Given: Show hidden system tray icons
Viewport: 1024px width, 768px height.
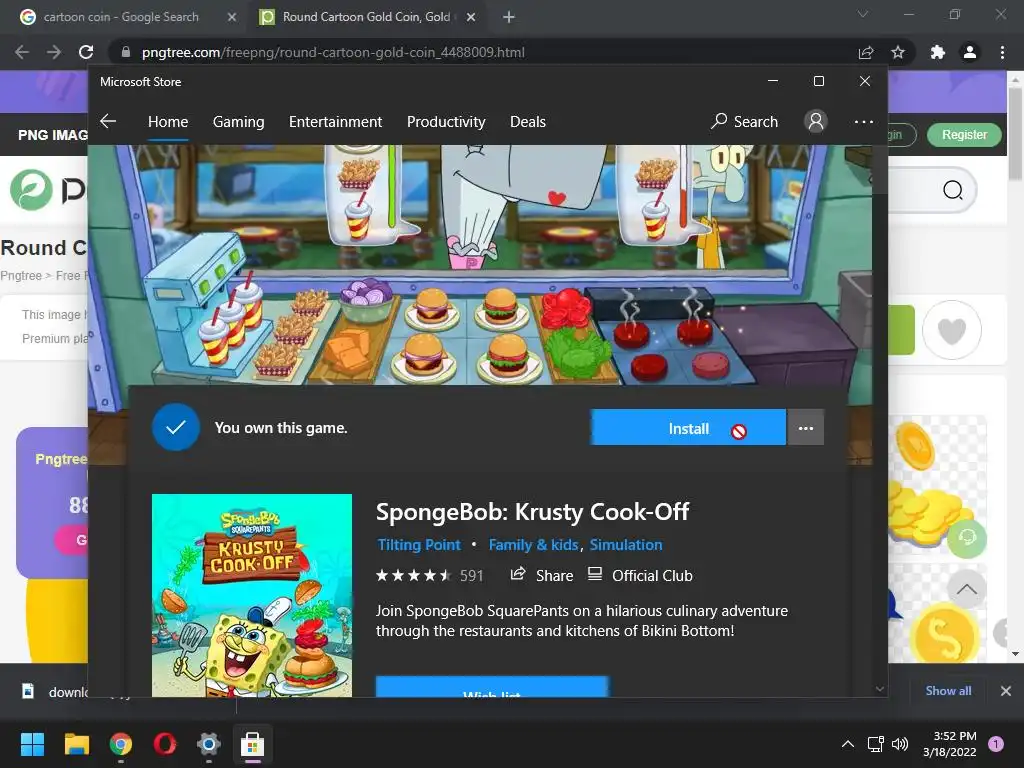Looking at the screenshot, I should (848, 744).
